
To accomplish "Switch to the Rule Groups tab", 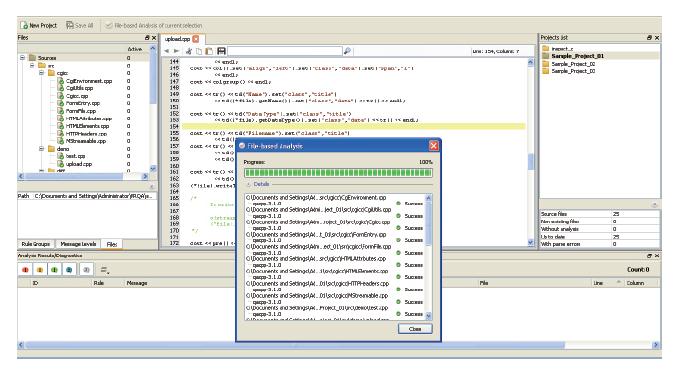I will (x=36, y=244).
